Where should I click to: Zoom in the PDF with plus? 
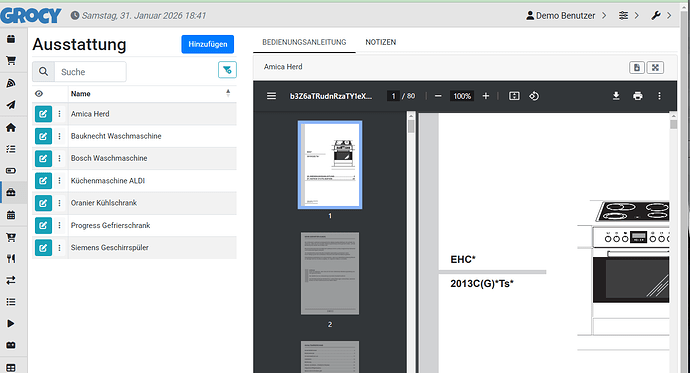point(486,96)
